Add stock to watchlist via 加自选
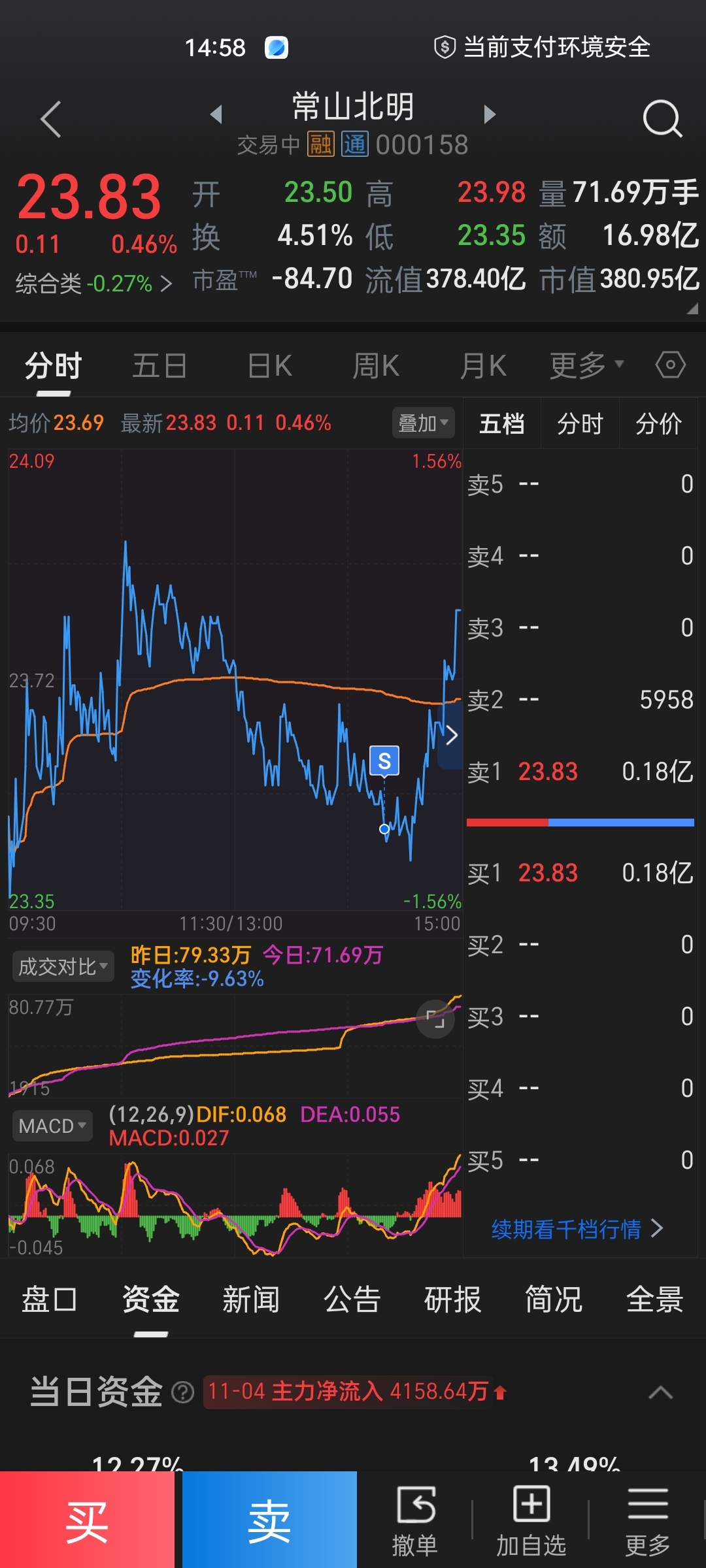Screen dimensions: 706x1568 tap(531, 1520)
